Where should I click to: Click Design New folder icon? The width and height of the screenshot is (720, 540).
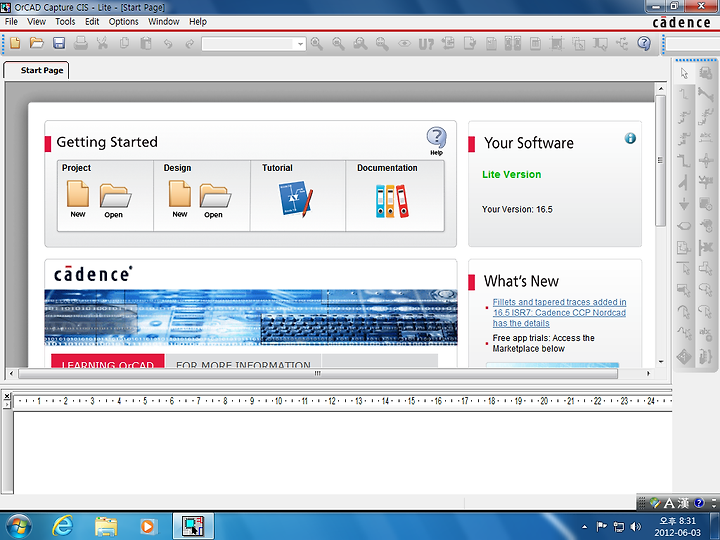click(180, 199)
